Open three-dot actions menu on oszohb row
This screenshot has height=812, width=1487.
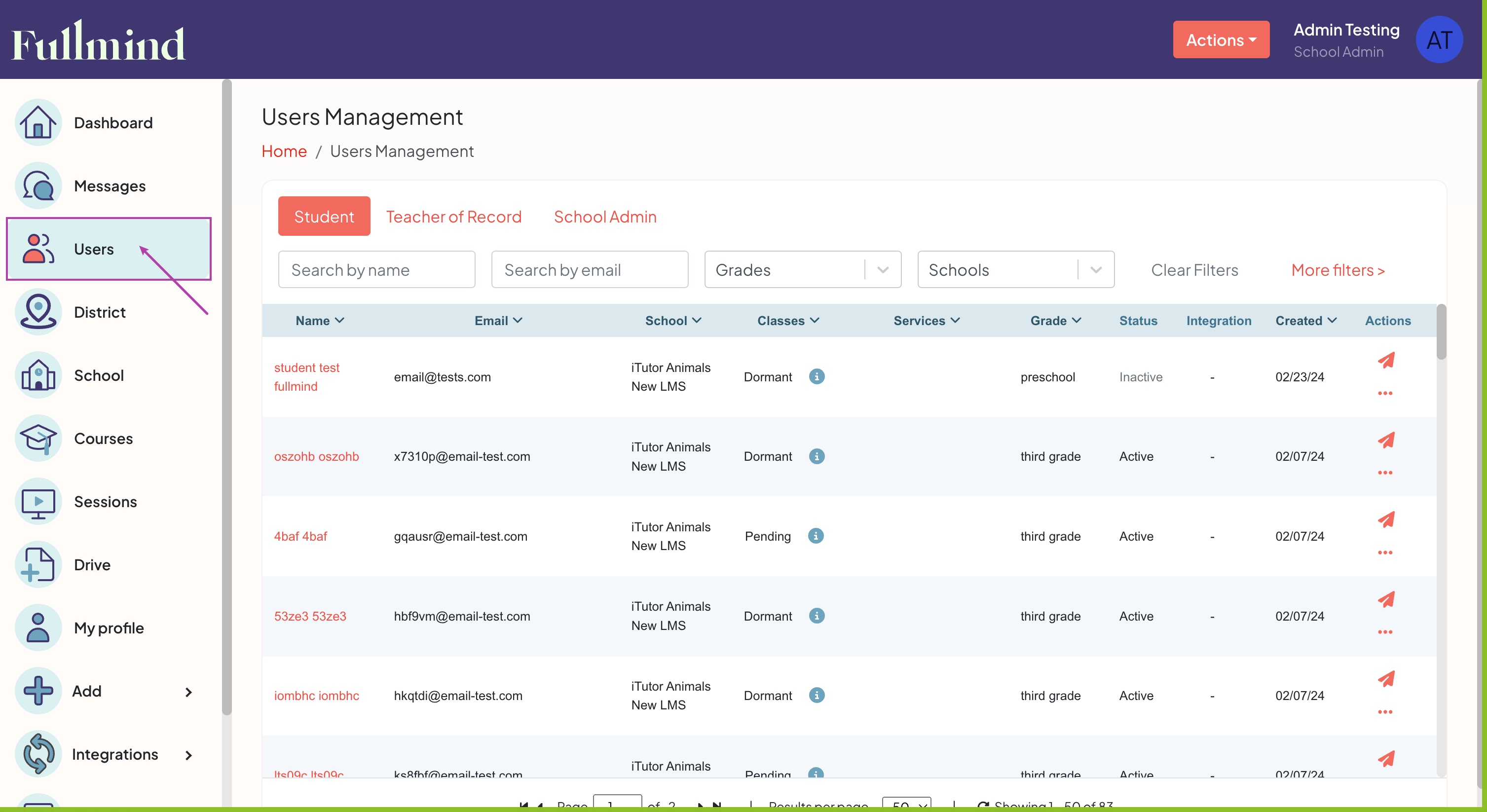1386,472
